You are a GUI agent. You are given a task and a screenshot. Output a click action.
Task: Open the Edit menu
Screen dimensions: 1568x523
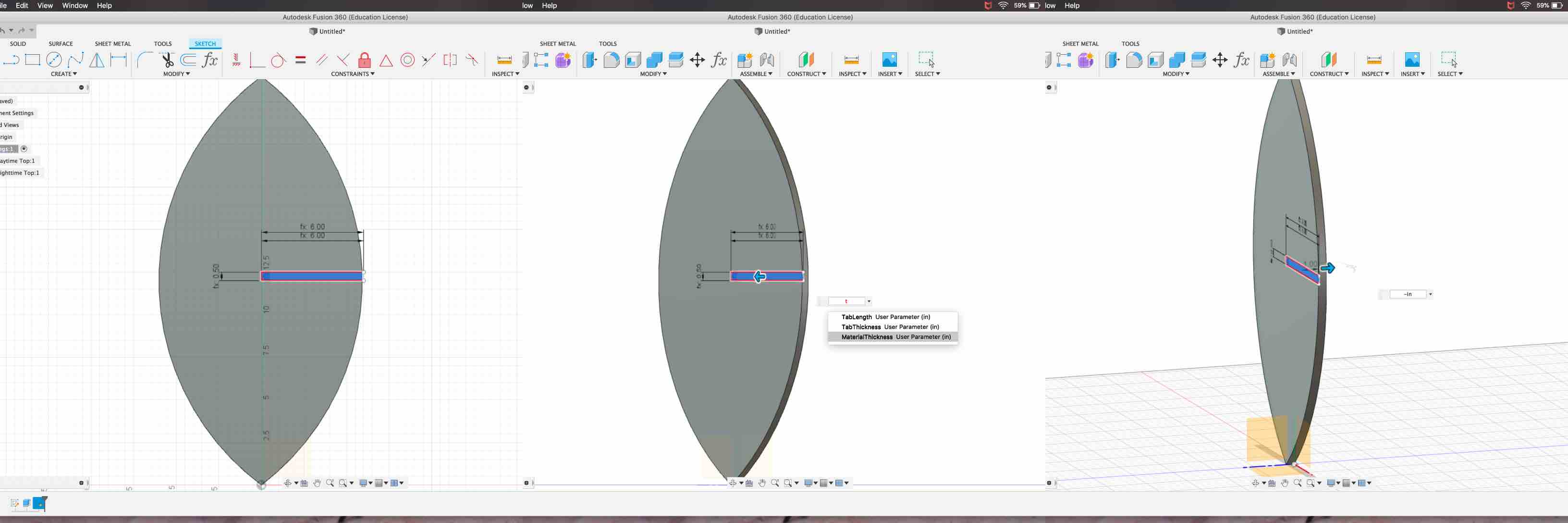22,5
